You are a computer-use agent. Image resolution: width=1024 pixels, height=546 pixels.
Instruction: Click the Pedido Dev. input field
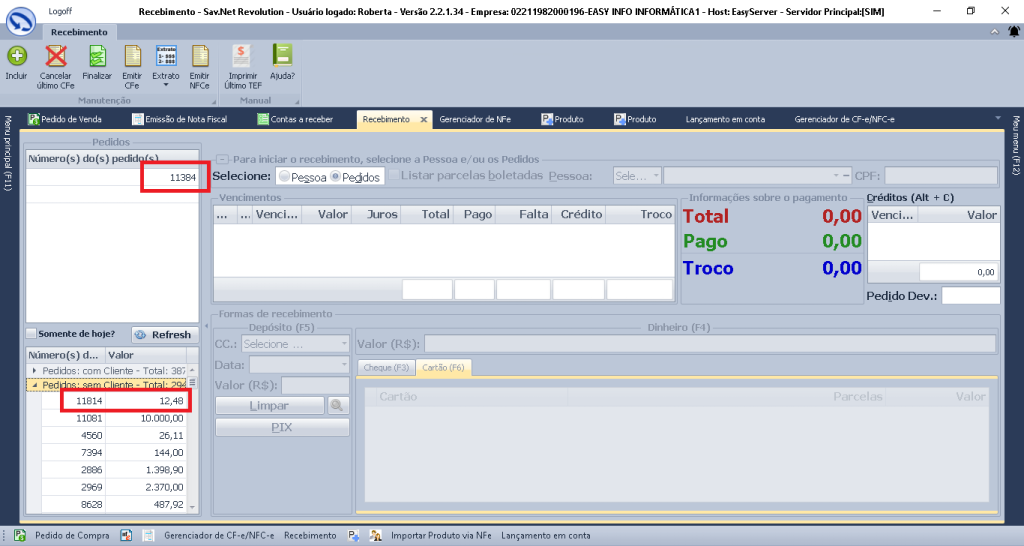pyautogui.click(x=969, y=296)
